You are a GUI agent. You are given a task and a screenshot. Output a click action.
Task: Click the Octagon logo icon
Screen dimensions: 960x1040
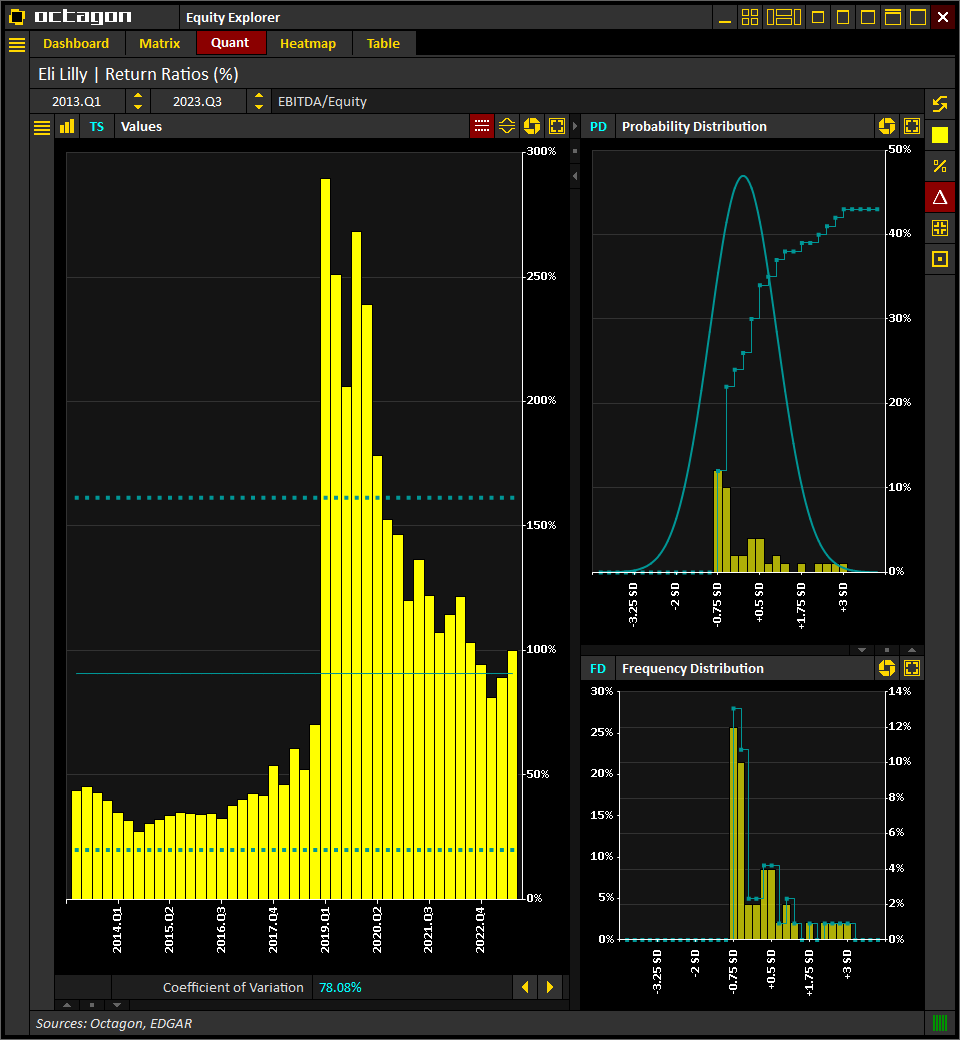[17, 17]
